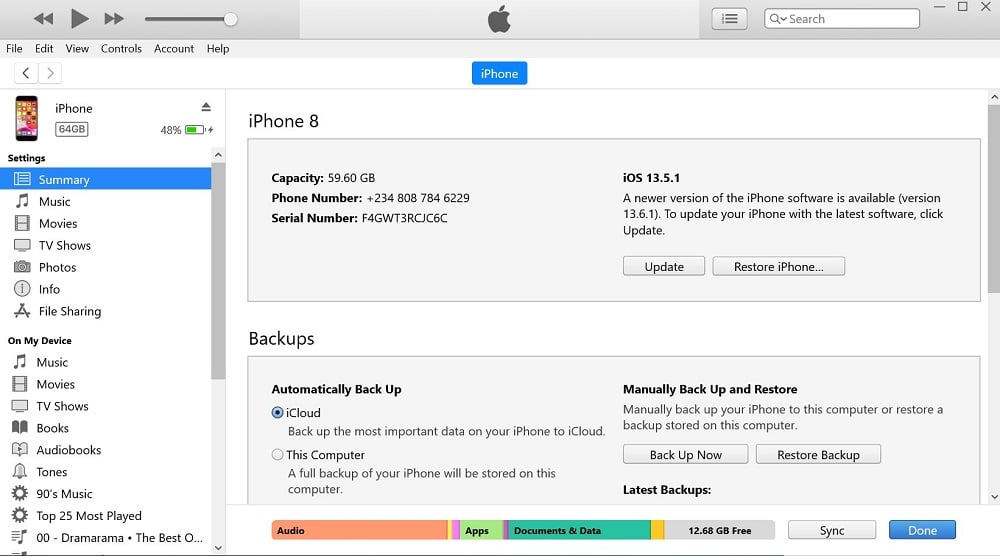Select the iCloud backup radio button
The height and width of the screenshot is (556, 1000).
[x=277, y=413]
